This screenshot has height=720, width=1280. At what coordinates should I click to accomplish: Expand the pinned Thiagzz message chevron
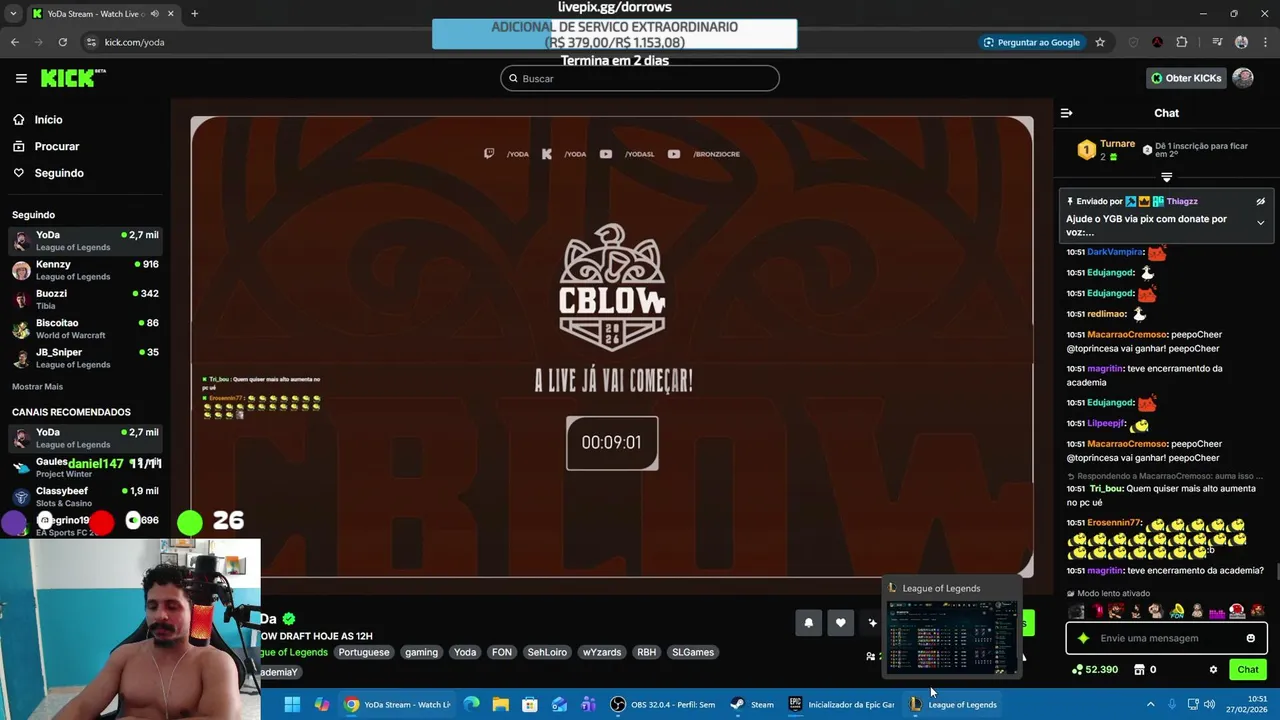coord(1260,223)
